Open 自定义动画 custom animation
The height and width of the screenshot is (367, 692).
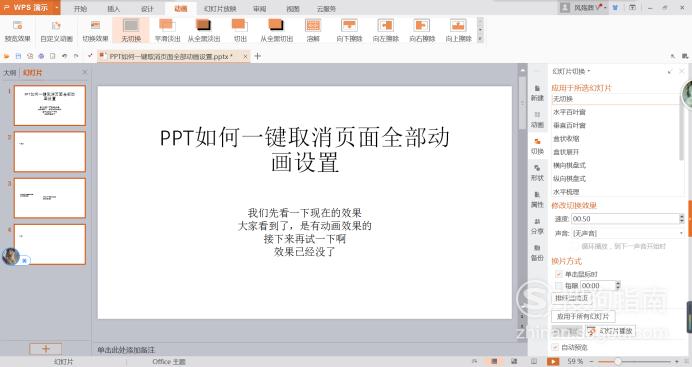pyautogui.click(x=56, y=30)
